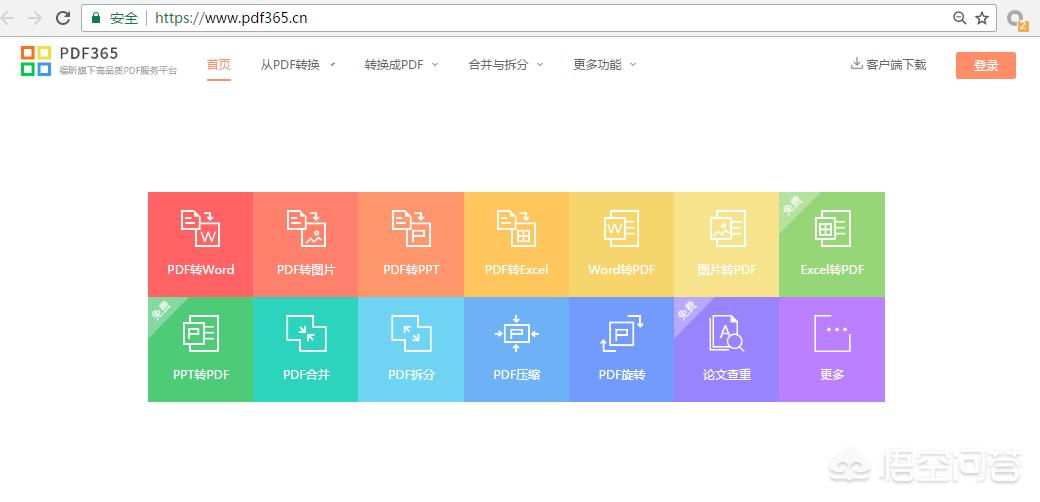Expand the 转换成PDF dropdown chevron

coord(435,64)
